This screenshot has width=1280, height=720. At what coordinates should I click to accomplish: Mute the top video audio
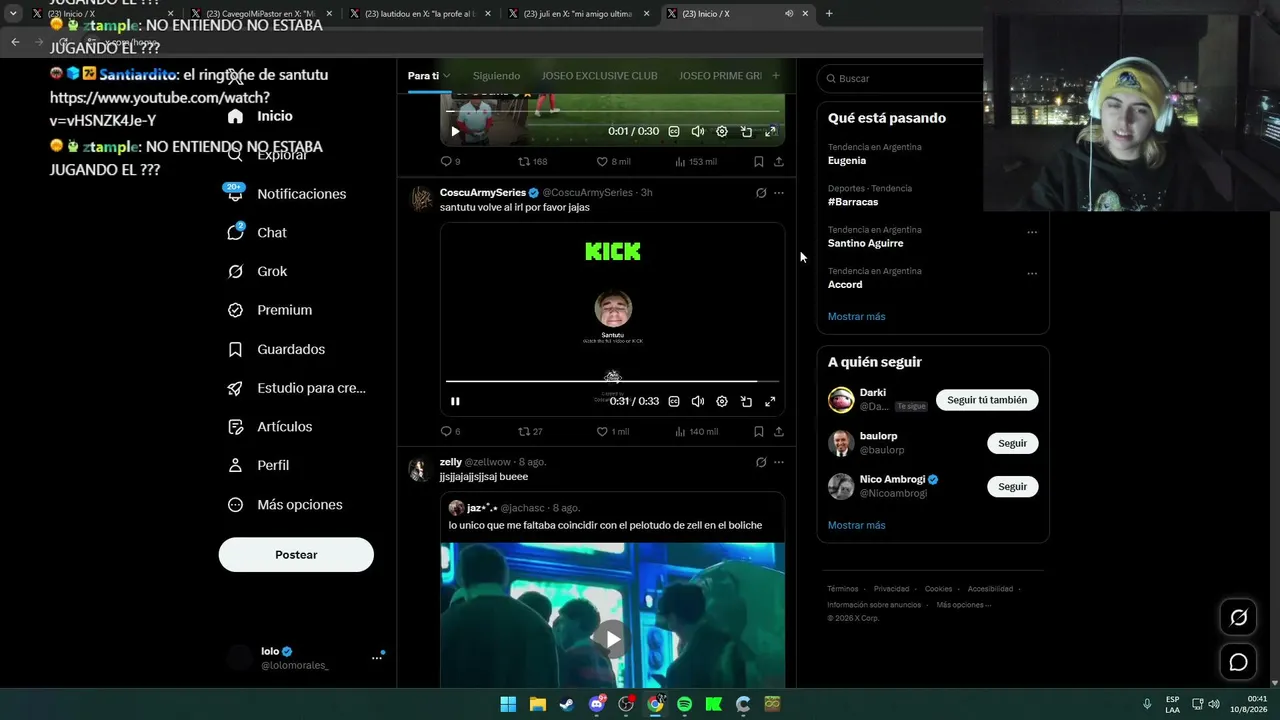point(698,131)
